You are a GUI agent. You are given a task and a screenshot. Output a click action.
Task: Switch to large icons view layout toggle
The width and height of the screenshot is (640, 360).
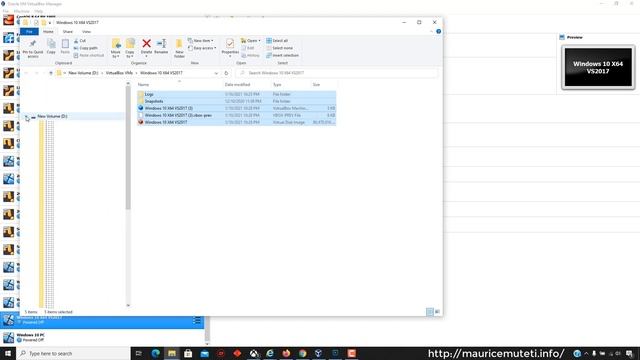click(x=437, y=312)
